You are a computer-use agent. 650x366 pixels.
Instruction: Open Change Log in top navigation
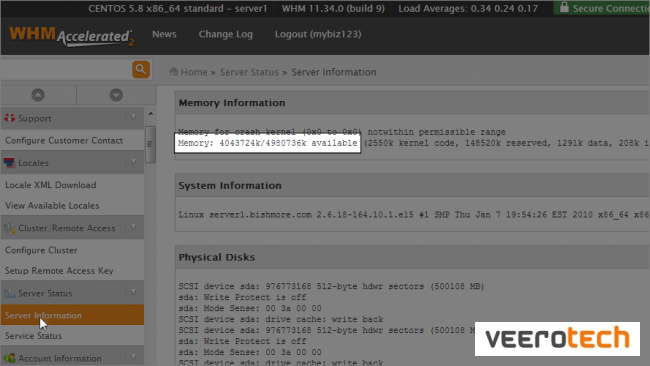click(x=226, y=34)
